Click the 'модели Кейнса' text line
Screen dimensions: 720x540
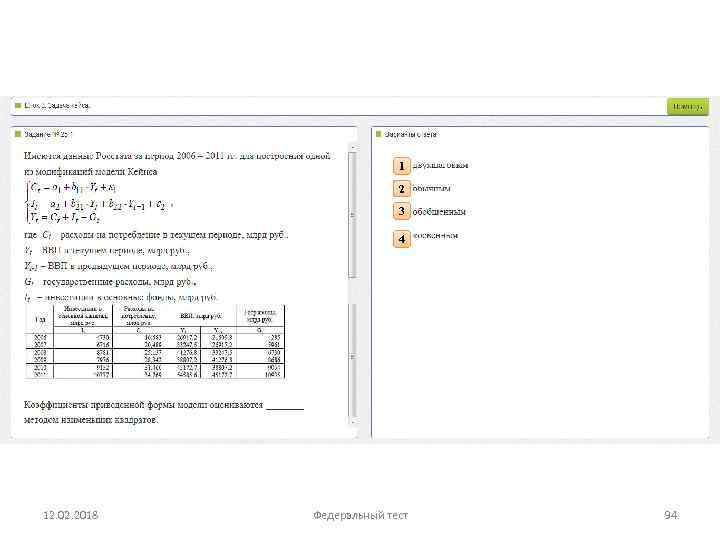[x=90, y=172]
